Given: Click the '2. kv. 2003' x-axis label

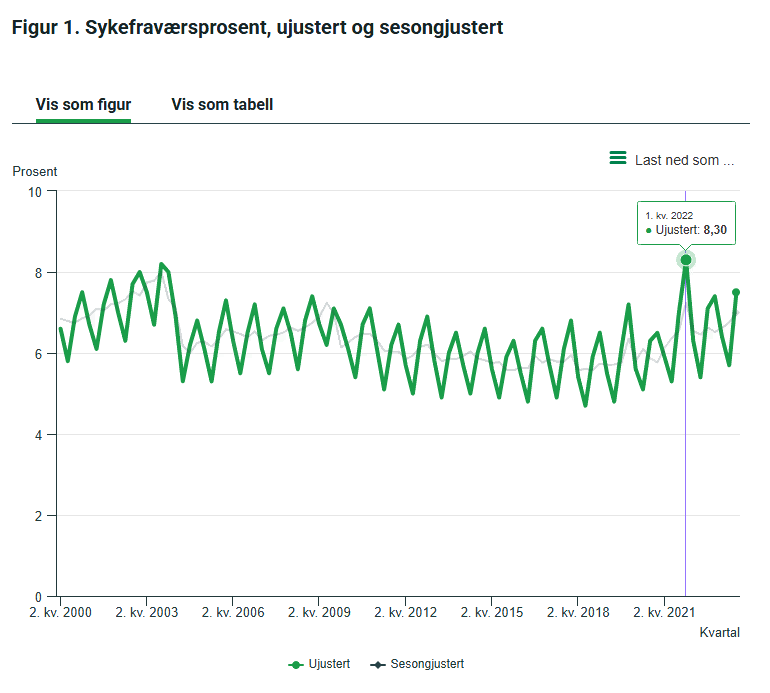Looking at the screenshot, I should tap(147, 612).
